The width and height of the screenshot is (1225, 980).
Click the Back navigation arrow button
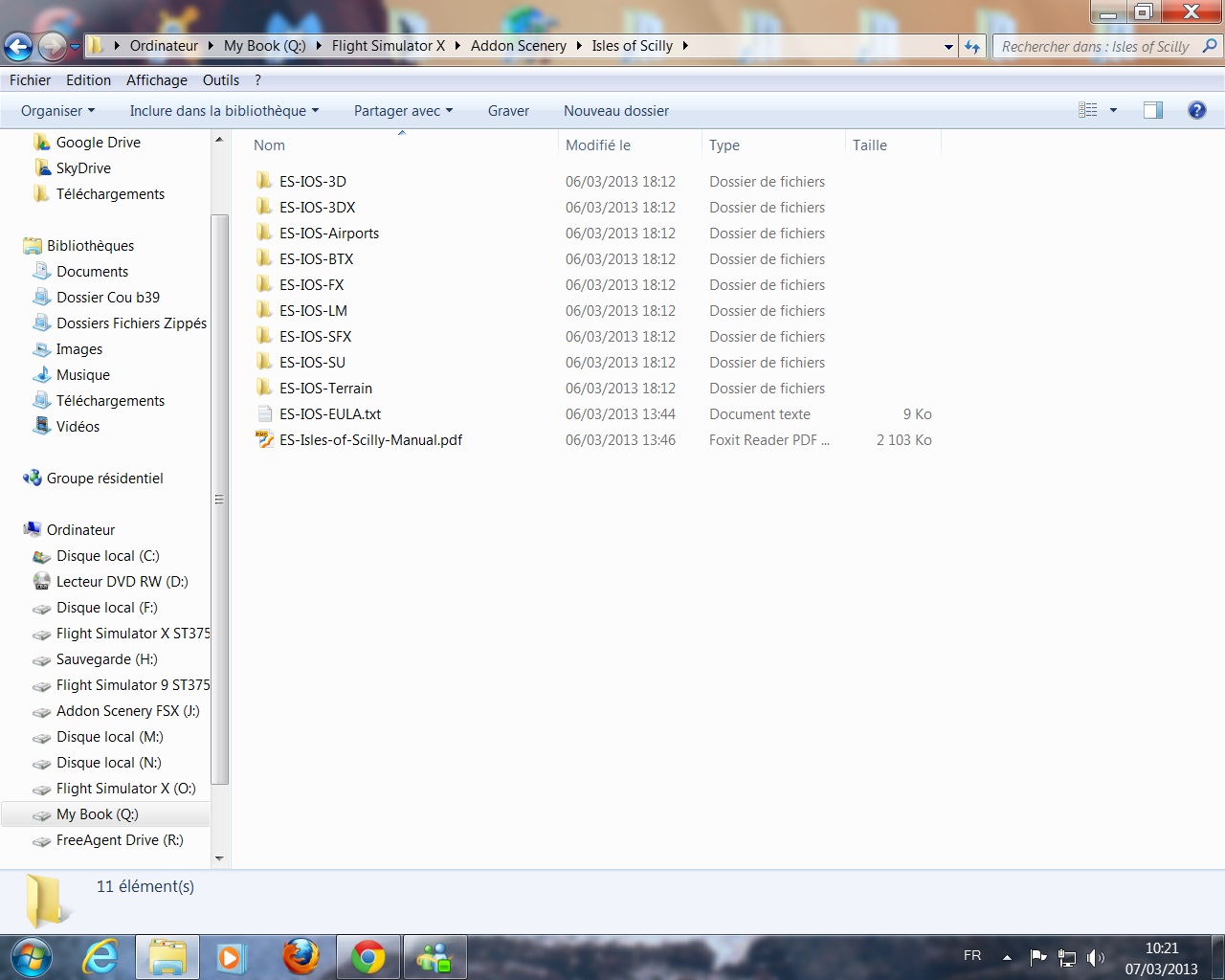pyautogui.click(x=18, y=46)
